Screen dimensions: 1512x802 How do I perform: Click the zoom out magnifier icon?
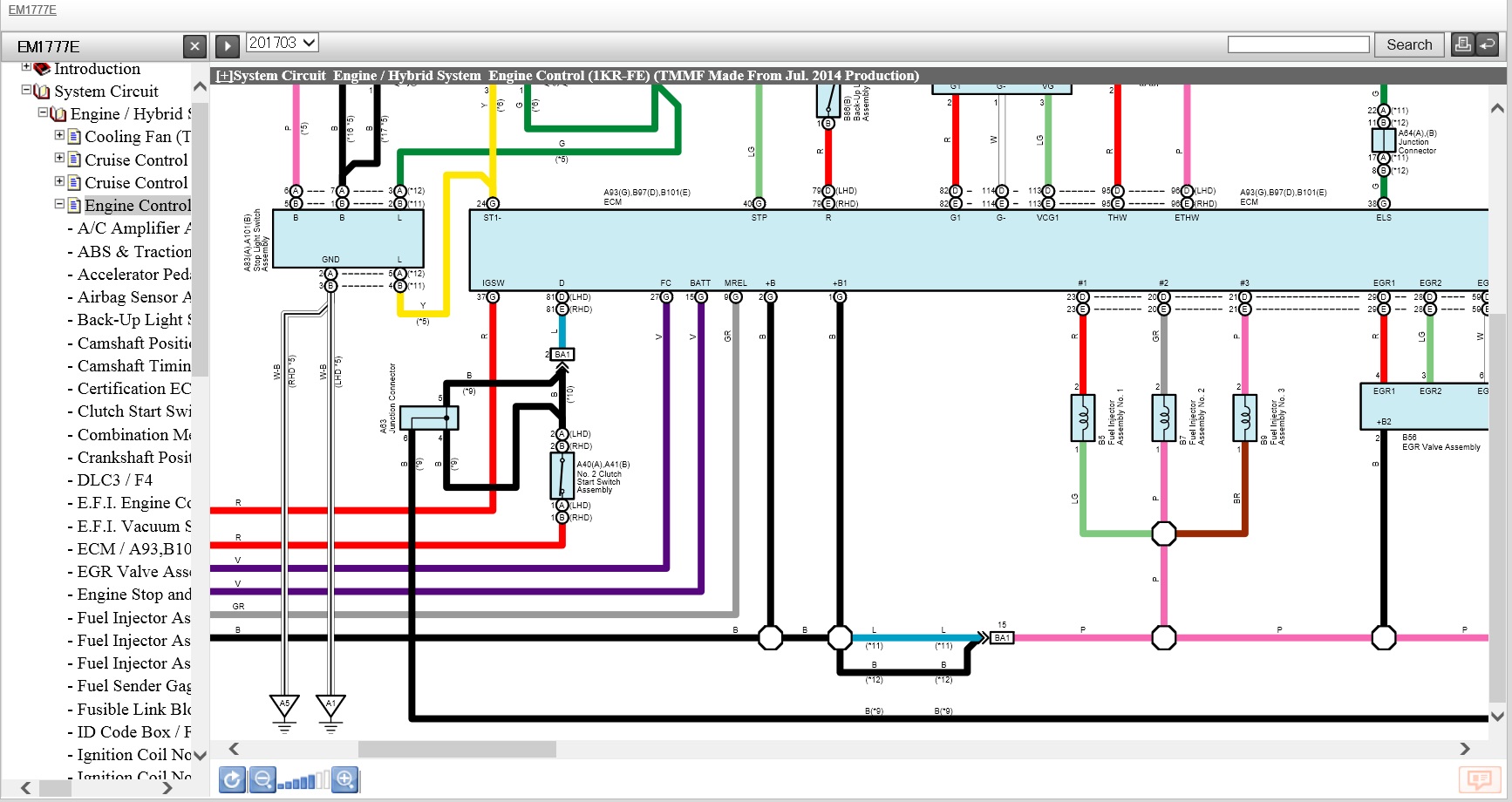tap(262, 779)
